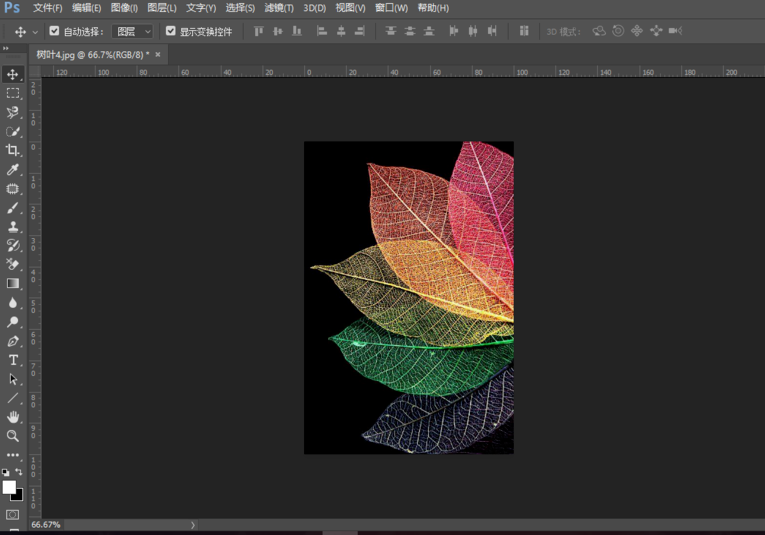This screenshot has height=535, width=765.
Task: Toggle Quick Mask mode icon
Action: pyautogui.click(x=13, y=515)
